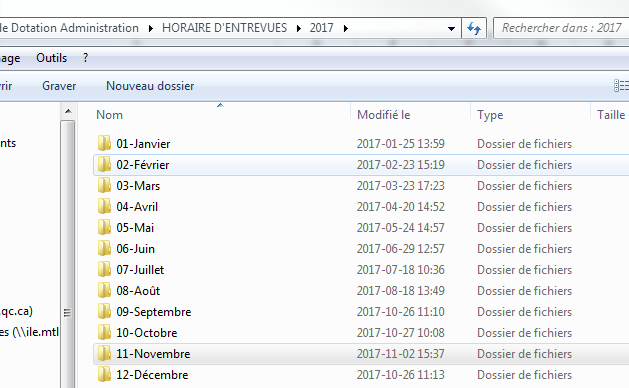Click the date 2017-11-02 15:37

pos(401,353)
